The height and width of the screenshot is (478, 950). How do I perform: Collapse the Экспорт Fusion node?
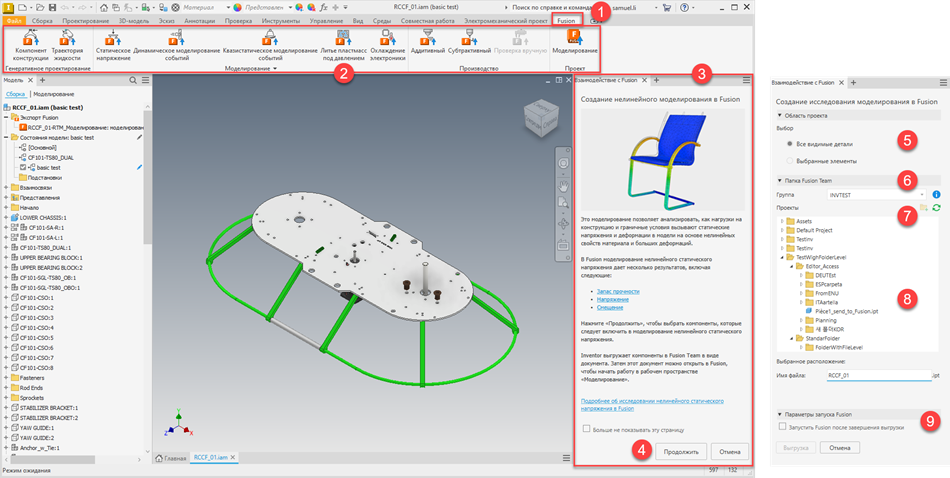6,118
